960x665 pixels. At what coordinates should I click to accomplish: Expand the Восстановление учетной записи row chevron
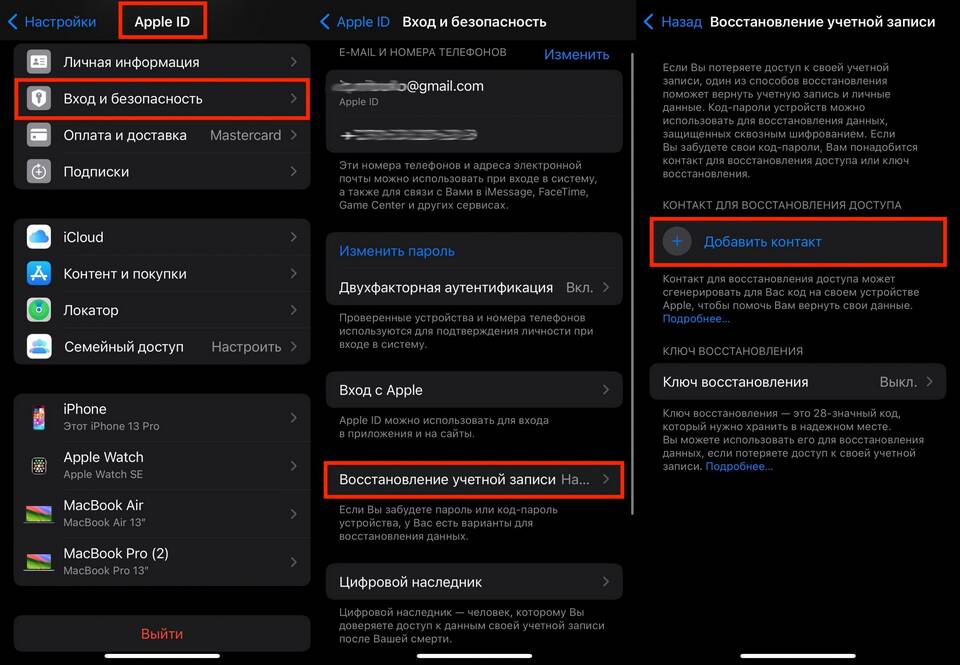[606, 479]
